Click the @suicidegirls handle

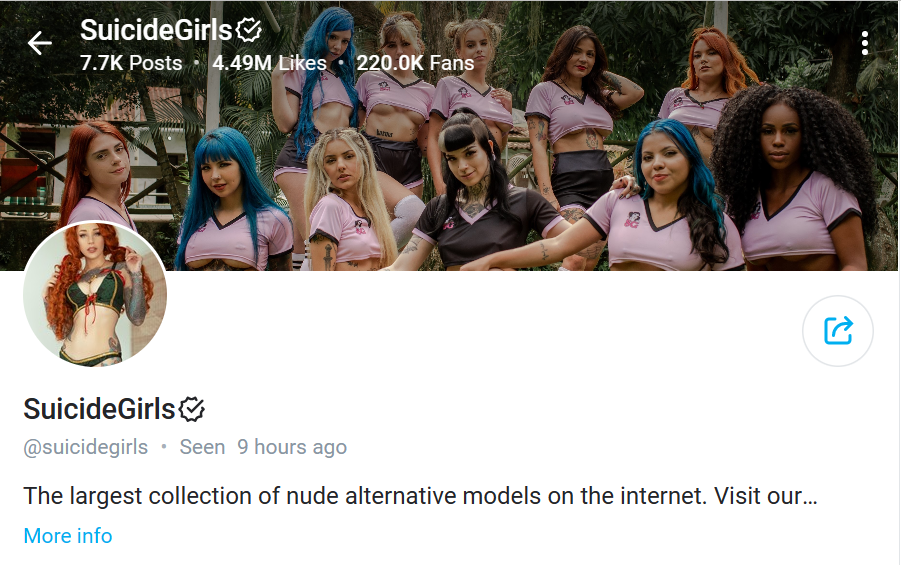[86, 447]
